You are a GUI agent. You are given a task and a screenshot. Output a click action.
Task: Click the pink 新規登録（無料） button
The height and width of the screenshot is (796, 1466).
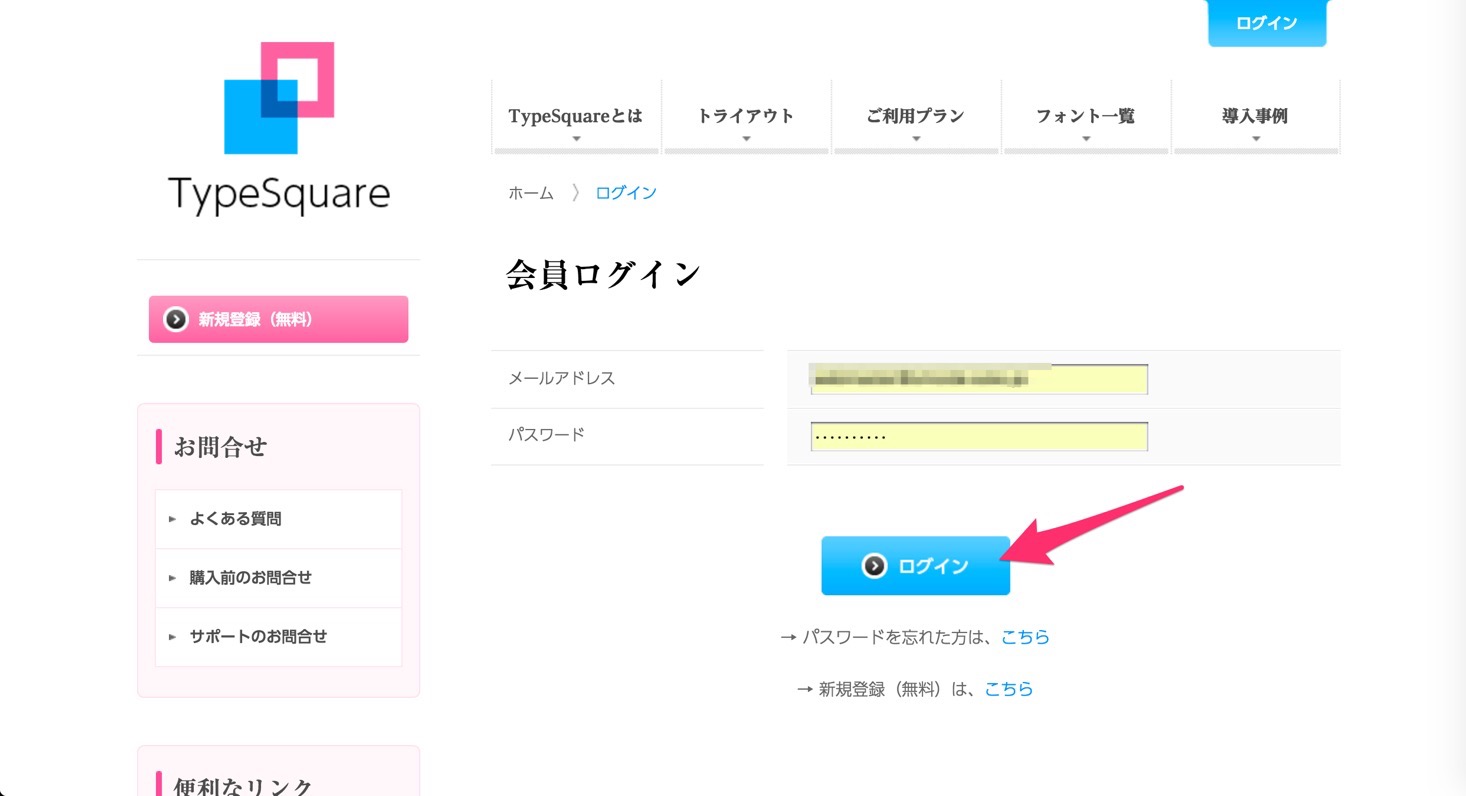(x=278, y=319)
